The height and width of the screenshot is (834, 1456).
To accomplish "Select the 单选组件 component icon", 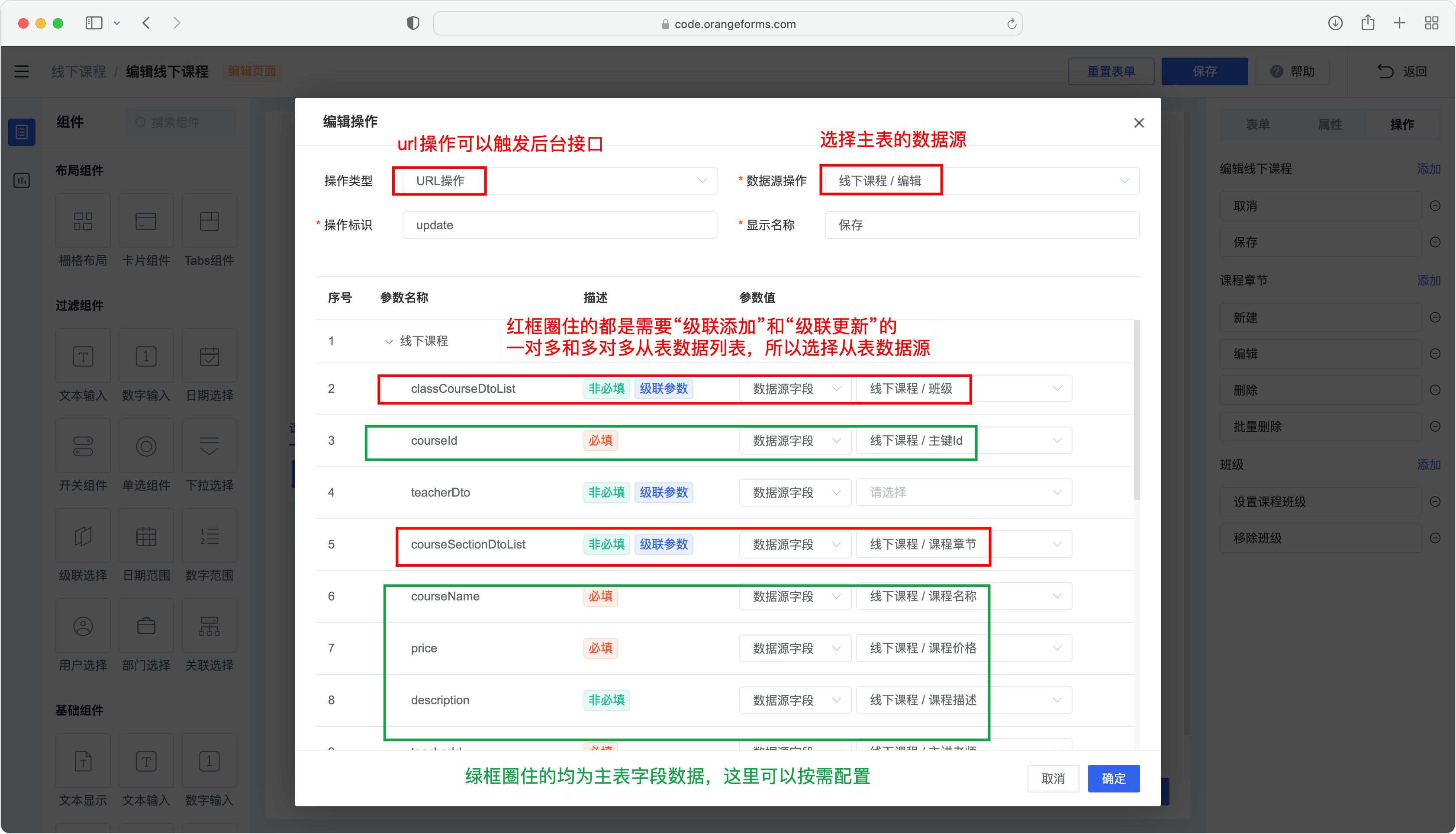I will 146,446.
